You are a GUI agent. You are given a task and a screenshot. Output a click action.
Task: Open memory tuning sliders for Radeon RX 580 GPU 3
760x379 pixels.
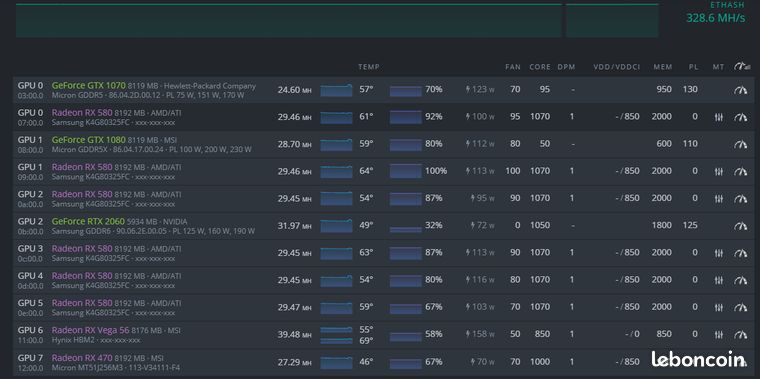[719, 253]
